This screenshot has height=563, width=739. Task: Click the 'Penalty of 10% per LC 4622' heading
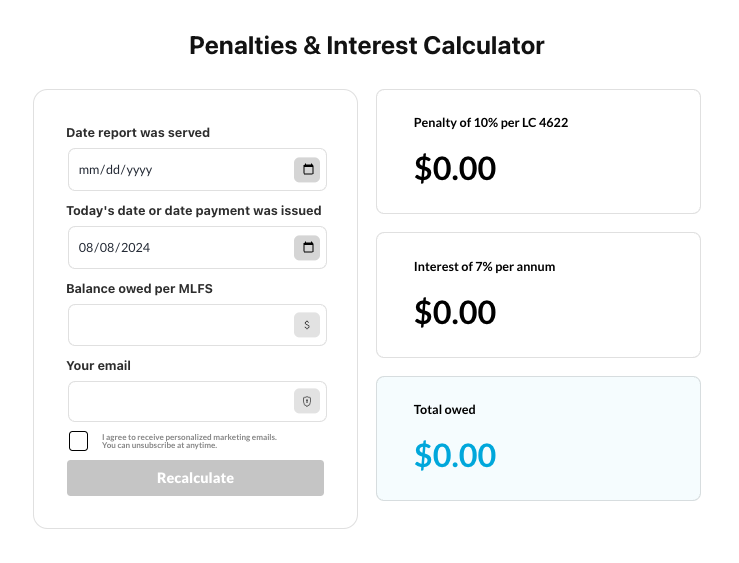(491, 123)
